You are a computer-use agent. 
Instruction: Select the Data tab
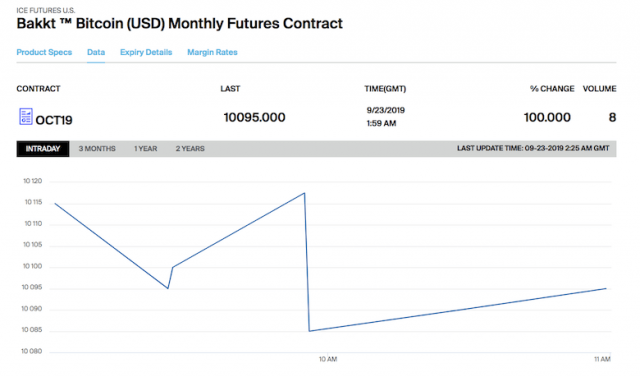point(96,52)
